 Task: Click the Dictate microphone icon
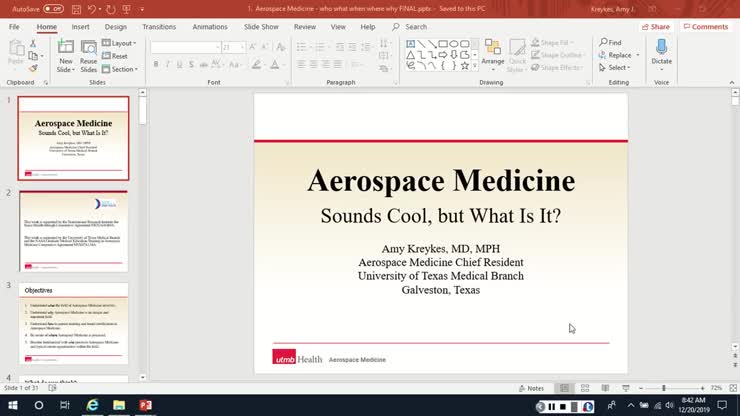661,47
